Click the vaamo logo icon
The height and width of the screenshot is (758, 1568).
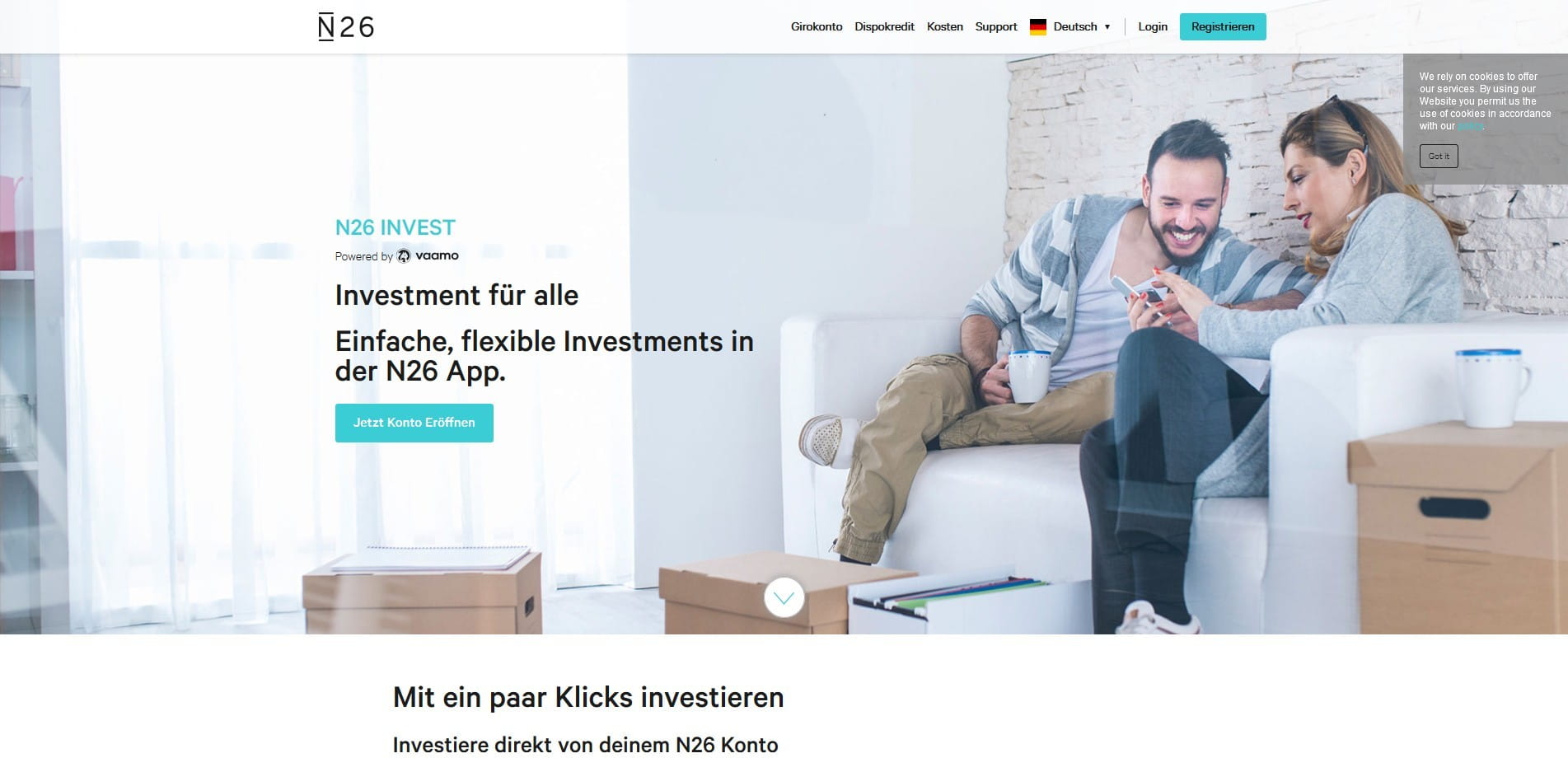(x=404, y=256)
